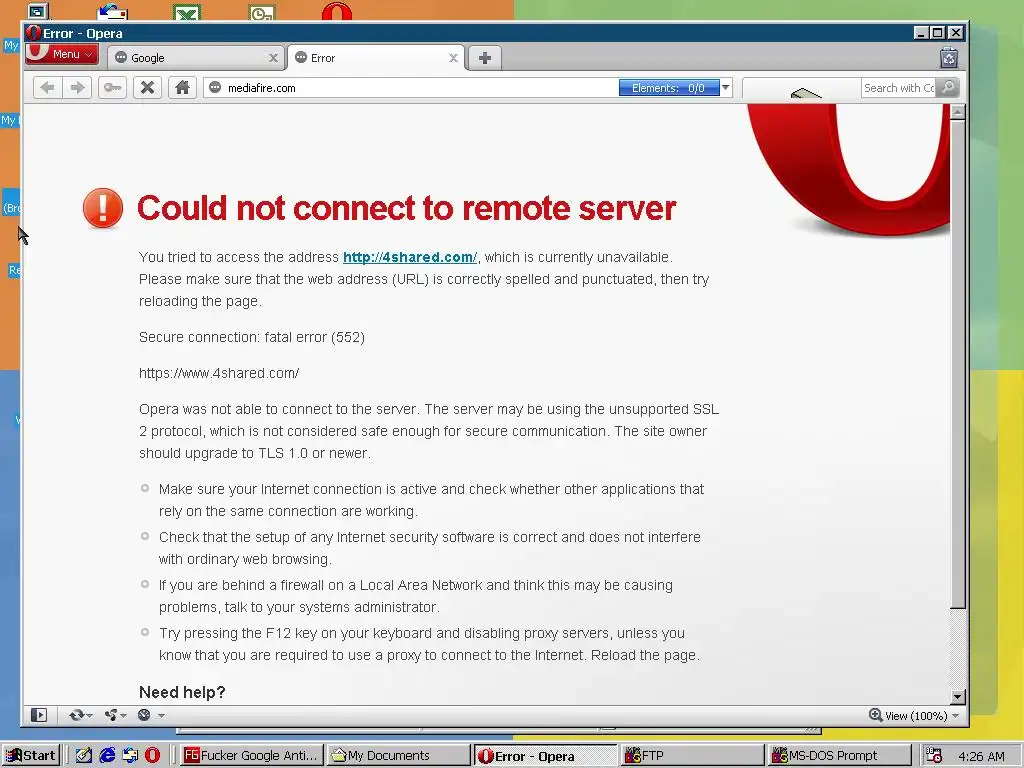This screenshot has width=1024, height=768.
Task: Launch Internet Explorer from Quick Launch
Action: click(107, 756)
